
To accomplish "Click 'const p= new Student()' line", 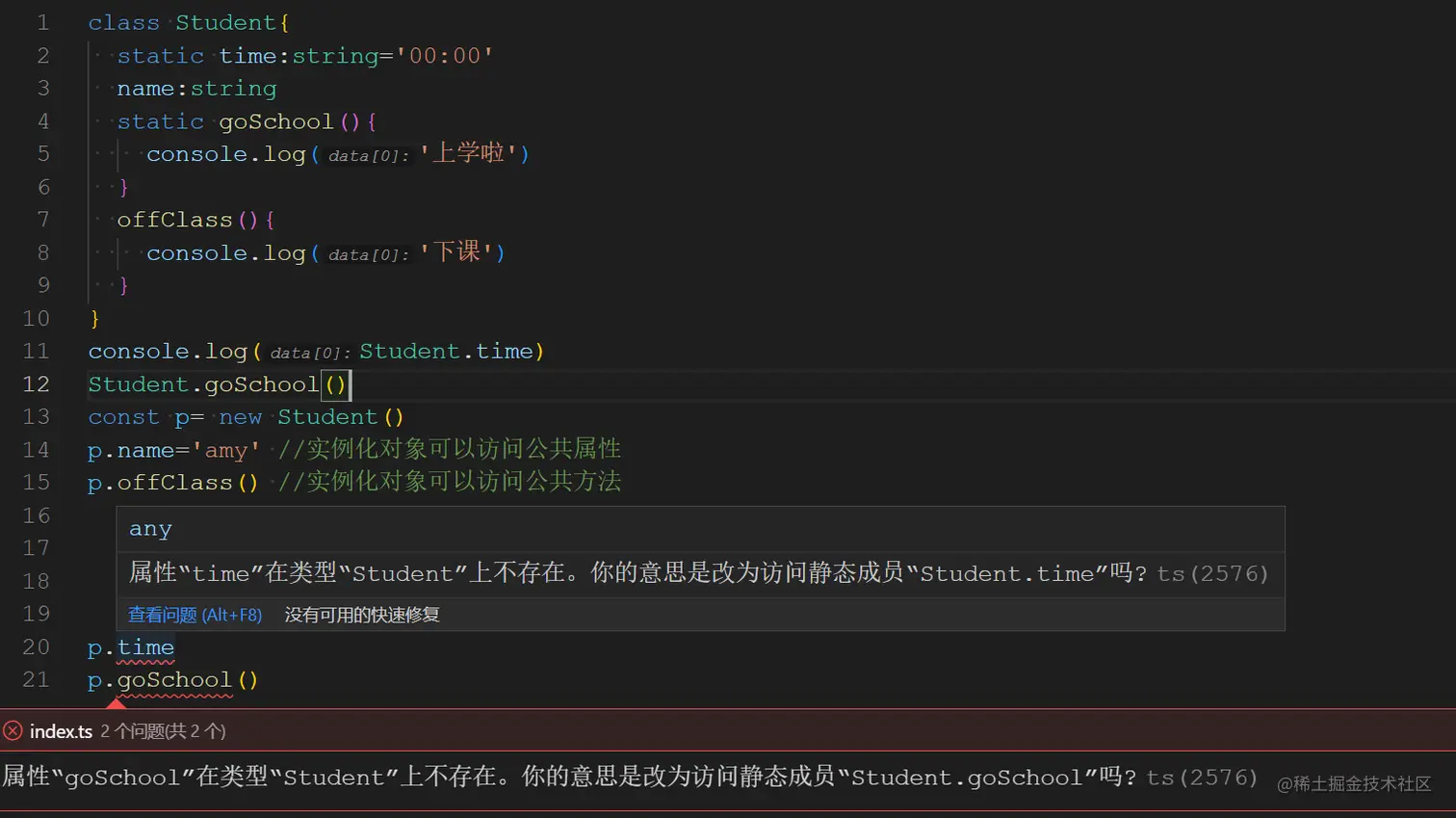I will click(x=247, y=417).
